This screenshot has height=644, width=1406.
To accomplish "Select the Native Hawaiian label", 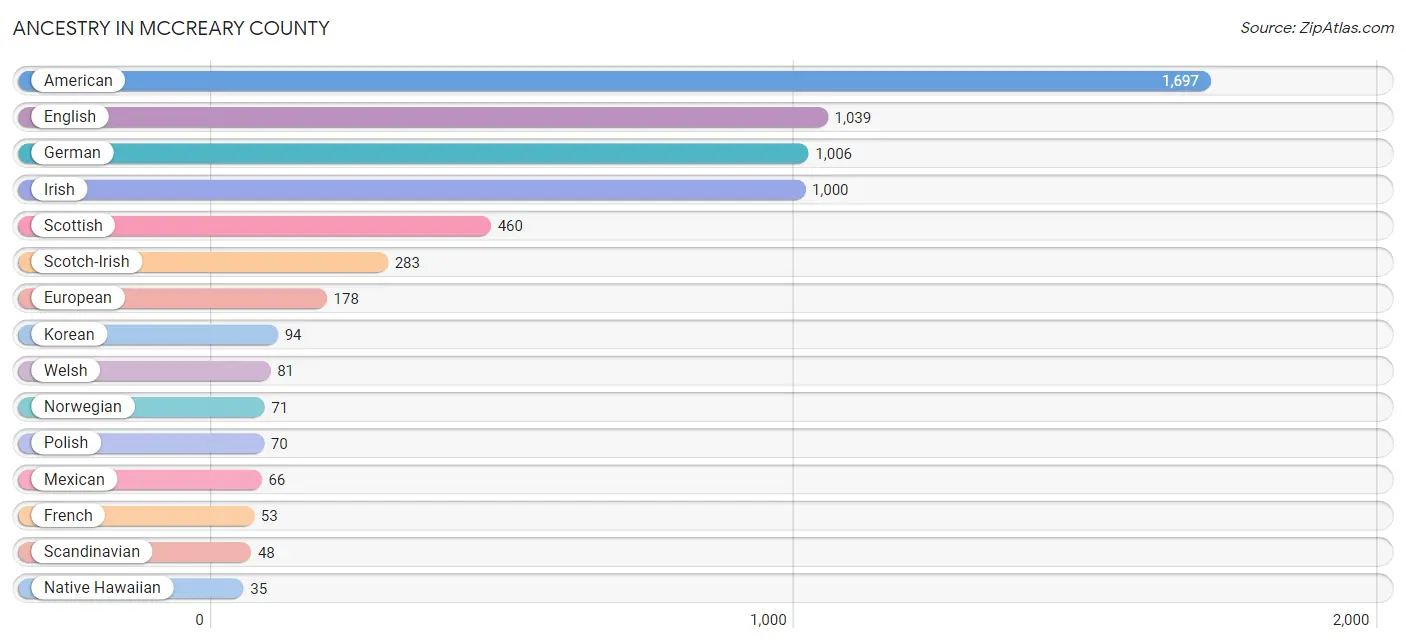I will pyautogui.click(x=102, y=587).
